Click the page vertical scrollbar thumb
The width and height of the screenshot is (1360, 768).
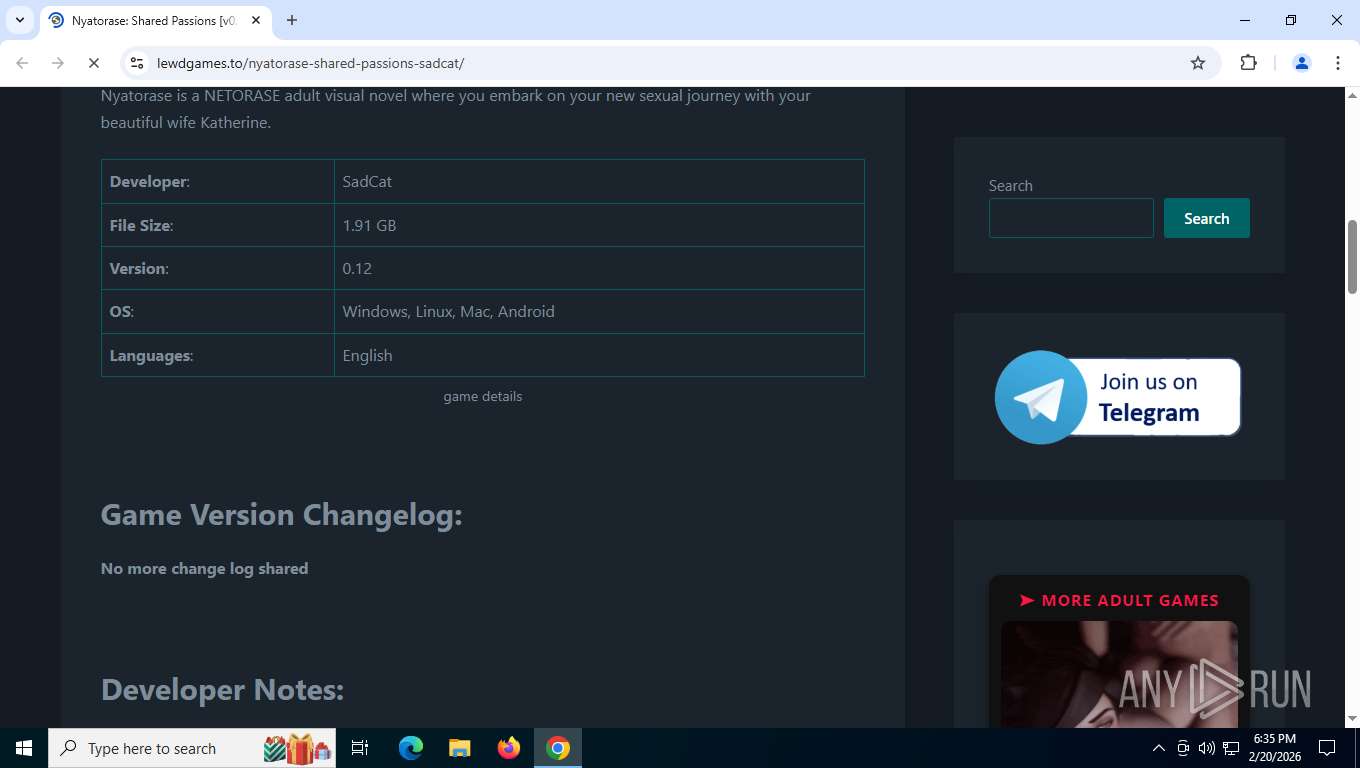(1352, 257)
